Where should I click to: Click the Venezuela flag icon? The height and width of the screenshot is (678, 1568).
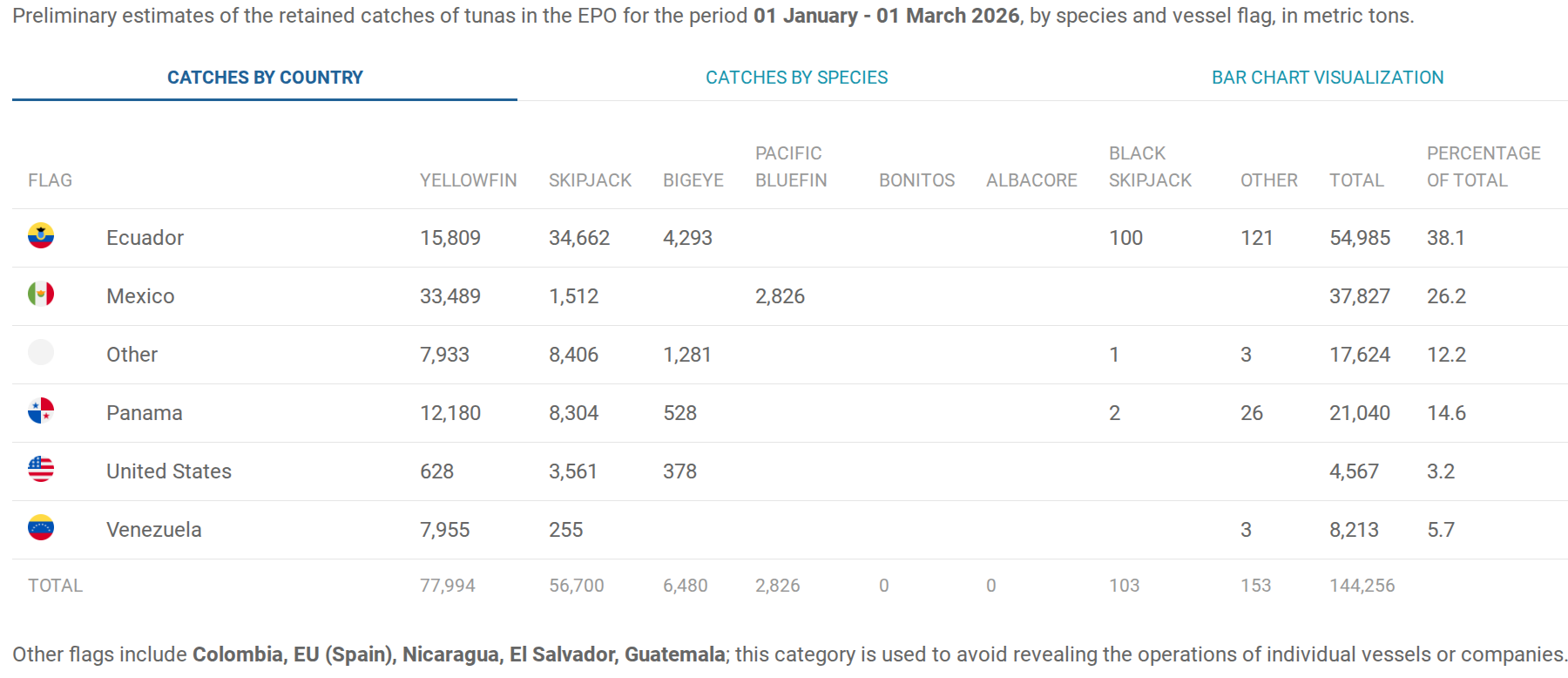coord(41,527)
